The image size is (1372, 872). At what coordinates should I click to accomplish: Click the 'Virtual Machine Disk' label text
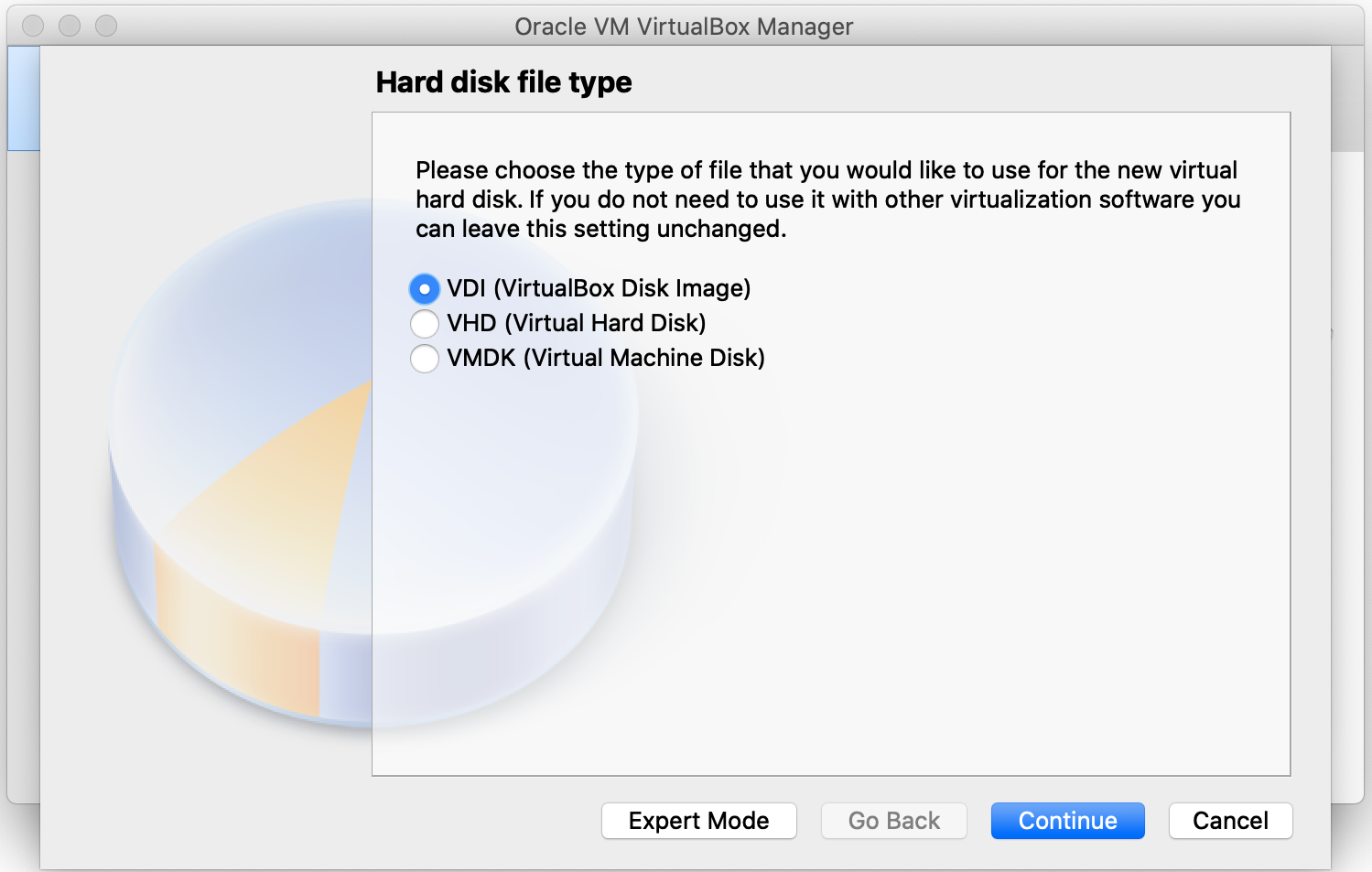[x=643, y=359]
